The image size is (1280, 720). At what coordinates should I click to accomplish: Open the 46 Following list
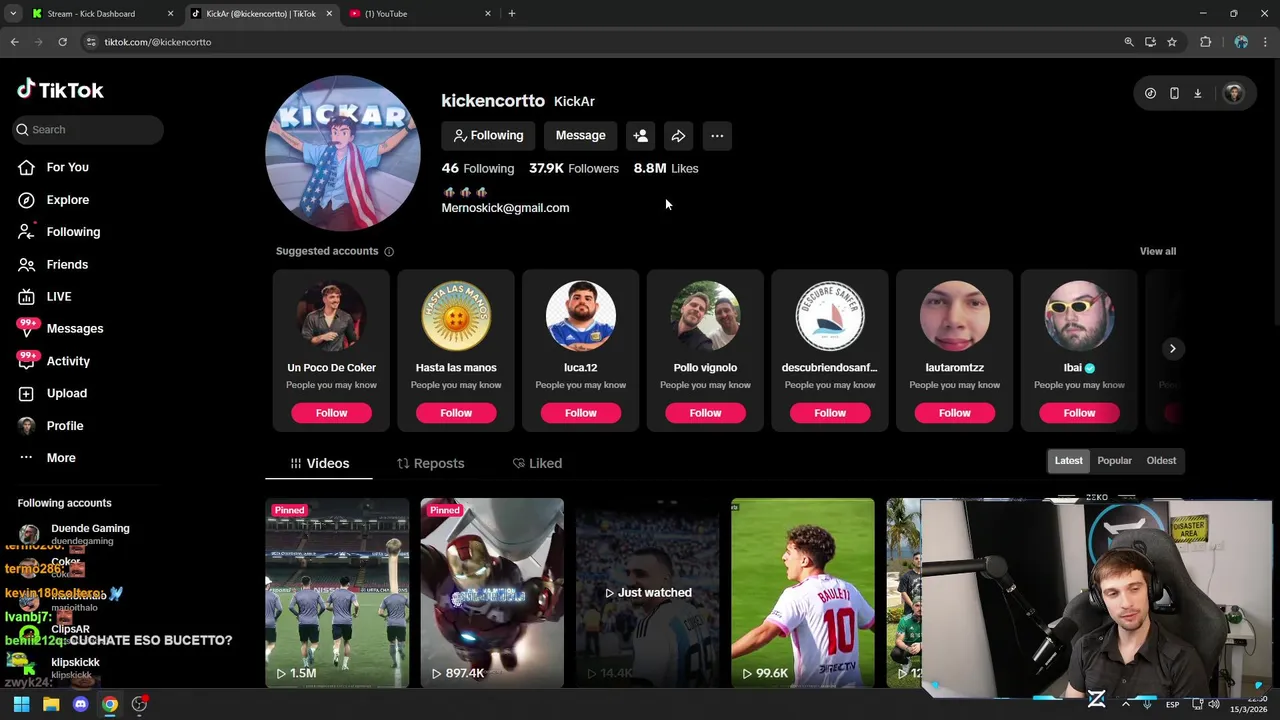[478, 168]
